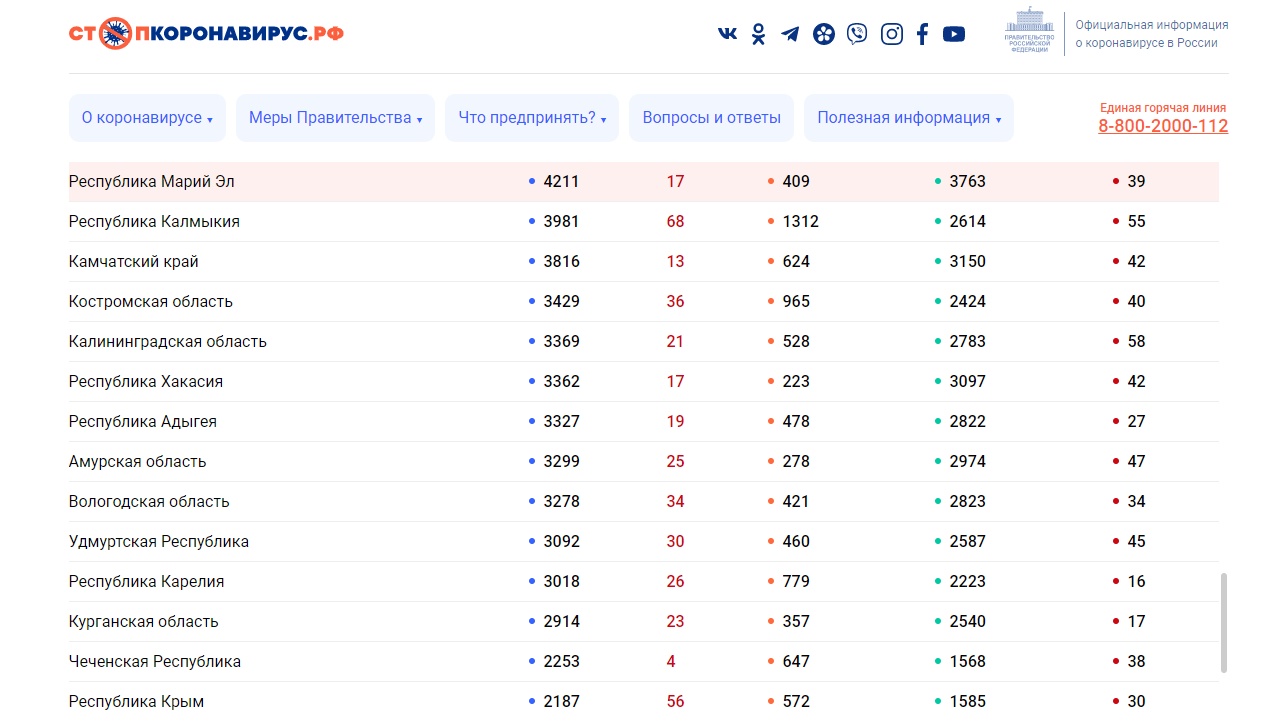Expand the 'О коронавирусе' dropdown
Image resolution: width=1282 pixels, height=724 pixels.
pyautogui.click(x=147, y=118)
